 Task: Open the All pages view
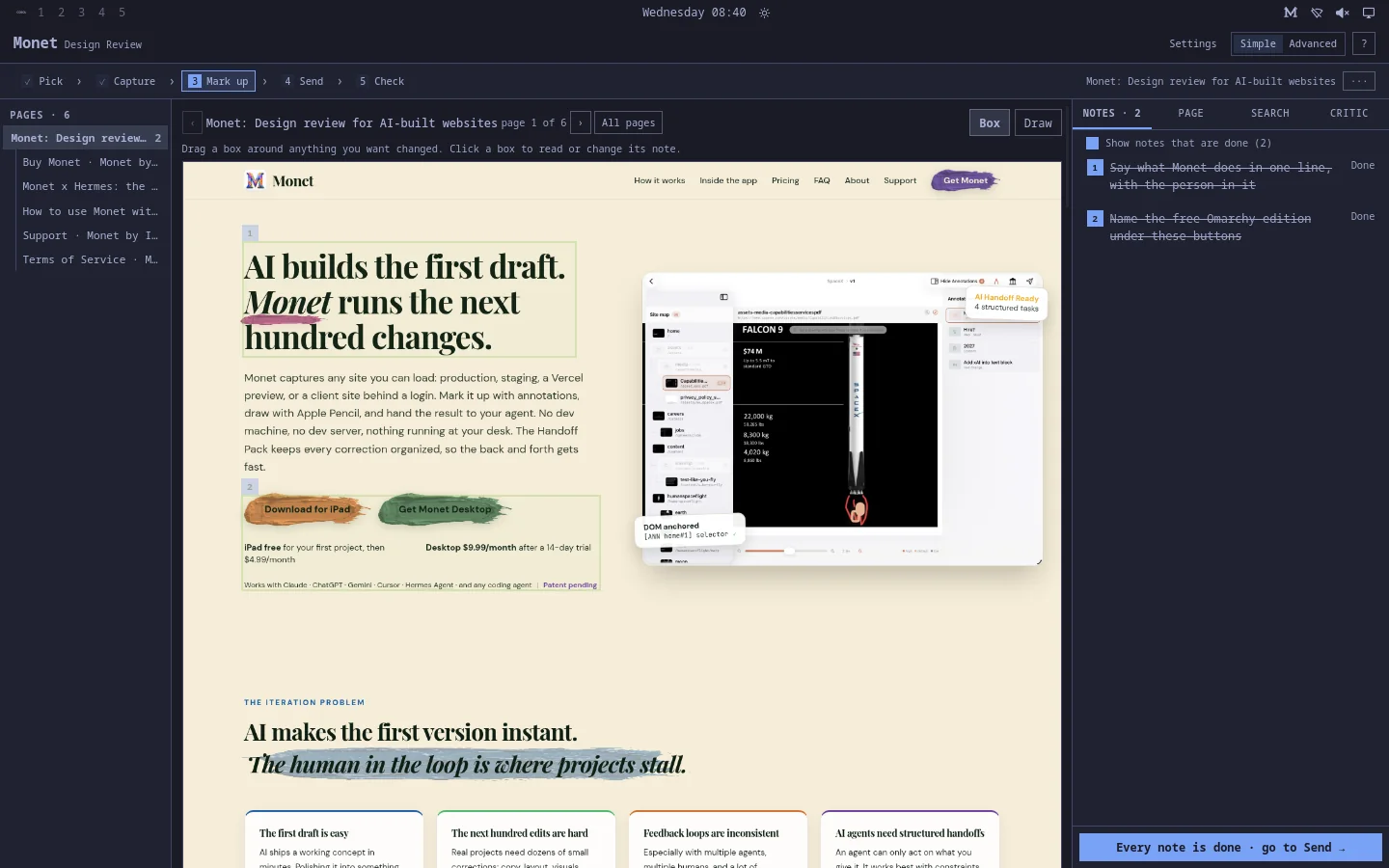628,122
